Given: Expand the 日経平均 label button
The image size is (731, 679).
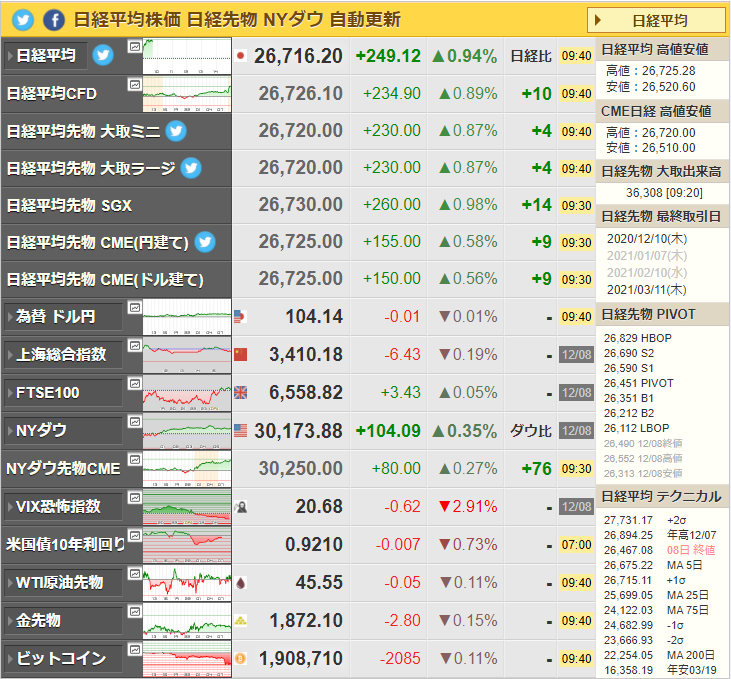Looking at the screenshot, I should [x=46, y=56].
